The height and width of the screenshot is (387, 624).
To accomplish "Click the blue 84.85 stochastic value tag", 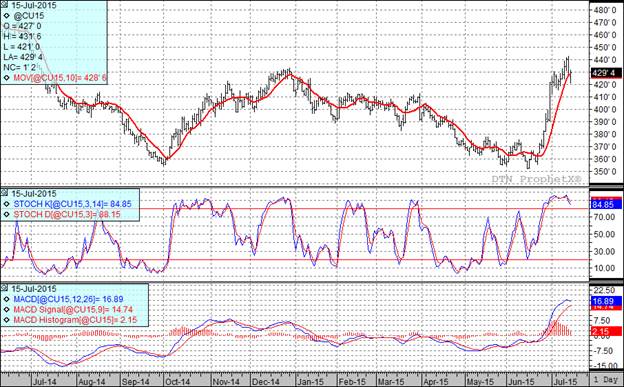I will point(606,205).
